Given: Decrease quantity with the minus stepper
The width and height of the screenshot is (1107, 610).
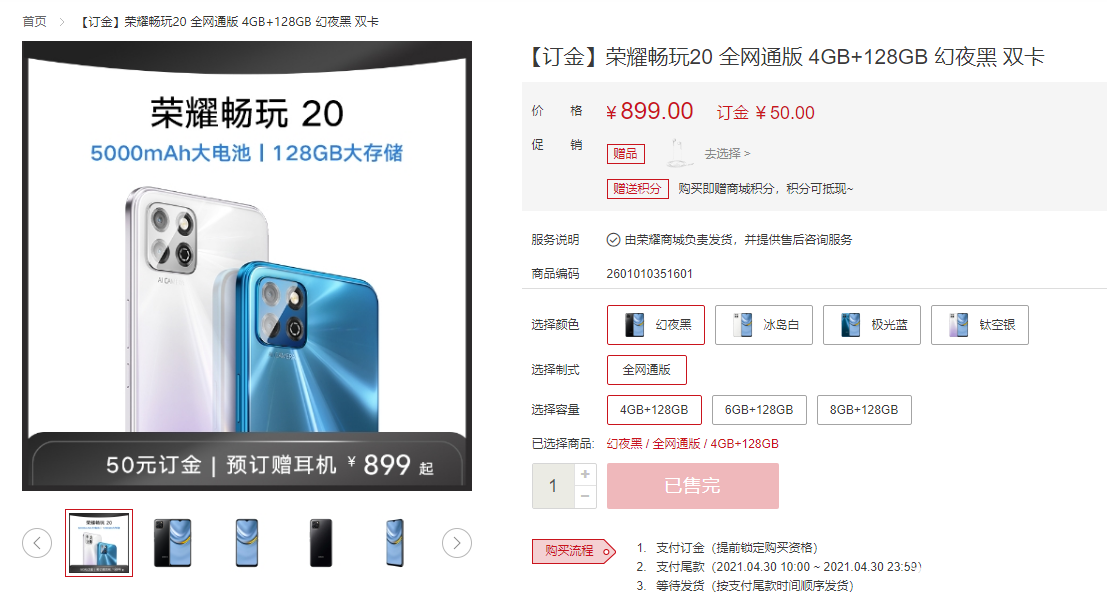Looking at the screenshot, I should pyautogui.click(x=585, y=497).
